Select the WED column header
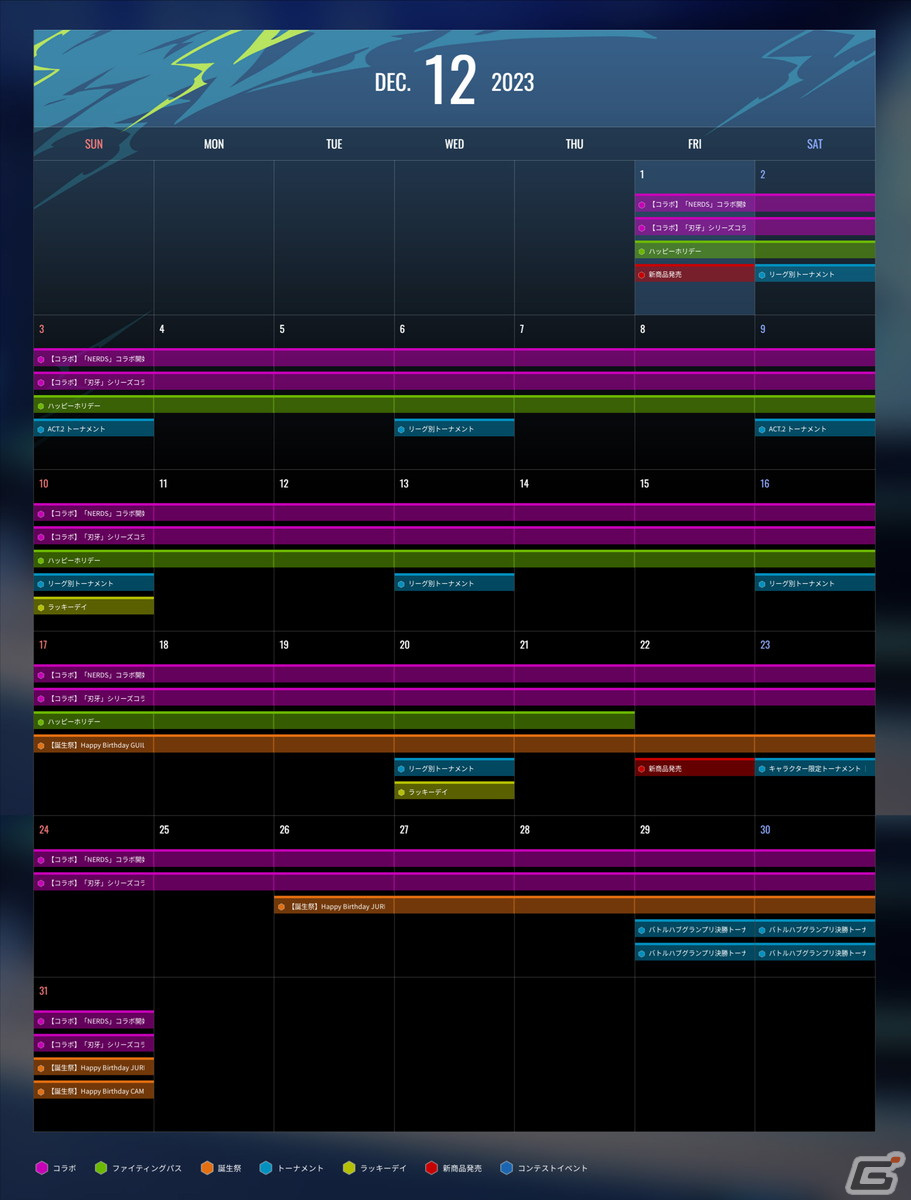This screenshot has height=1200, width=911. coord(454,144)
